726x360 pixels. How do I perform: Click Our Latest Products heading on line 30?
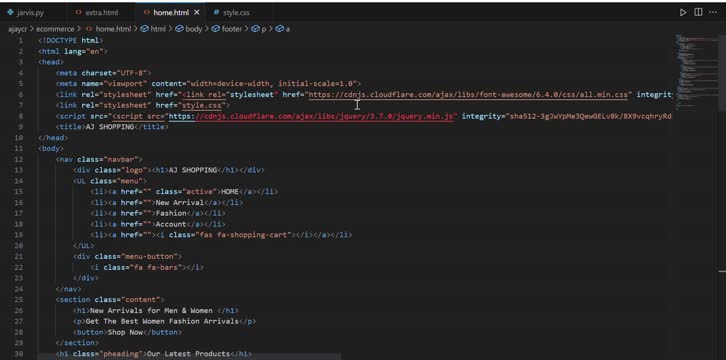[x=188, y=354]
